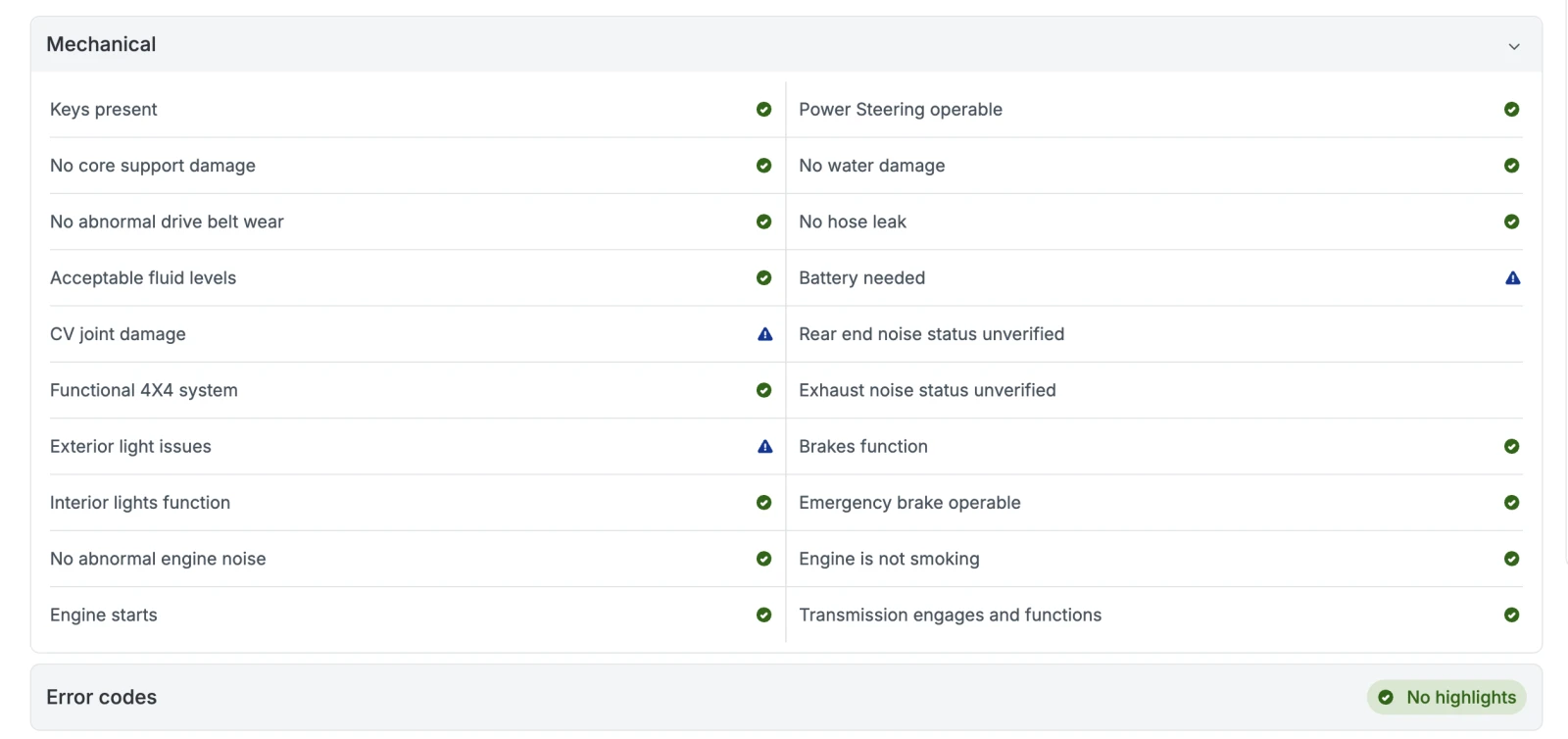The height and width of the screenshot is (739, 1568).
Task: Click check icon for Functional 4X4 system
Action: [763, 390]
